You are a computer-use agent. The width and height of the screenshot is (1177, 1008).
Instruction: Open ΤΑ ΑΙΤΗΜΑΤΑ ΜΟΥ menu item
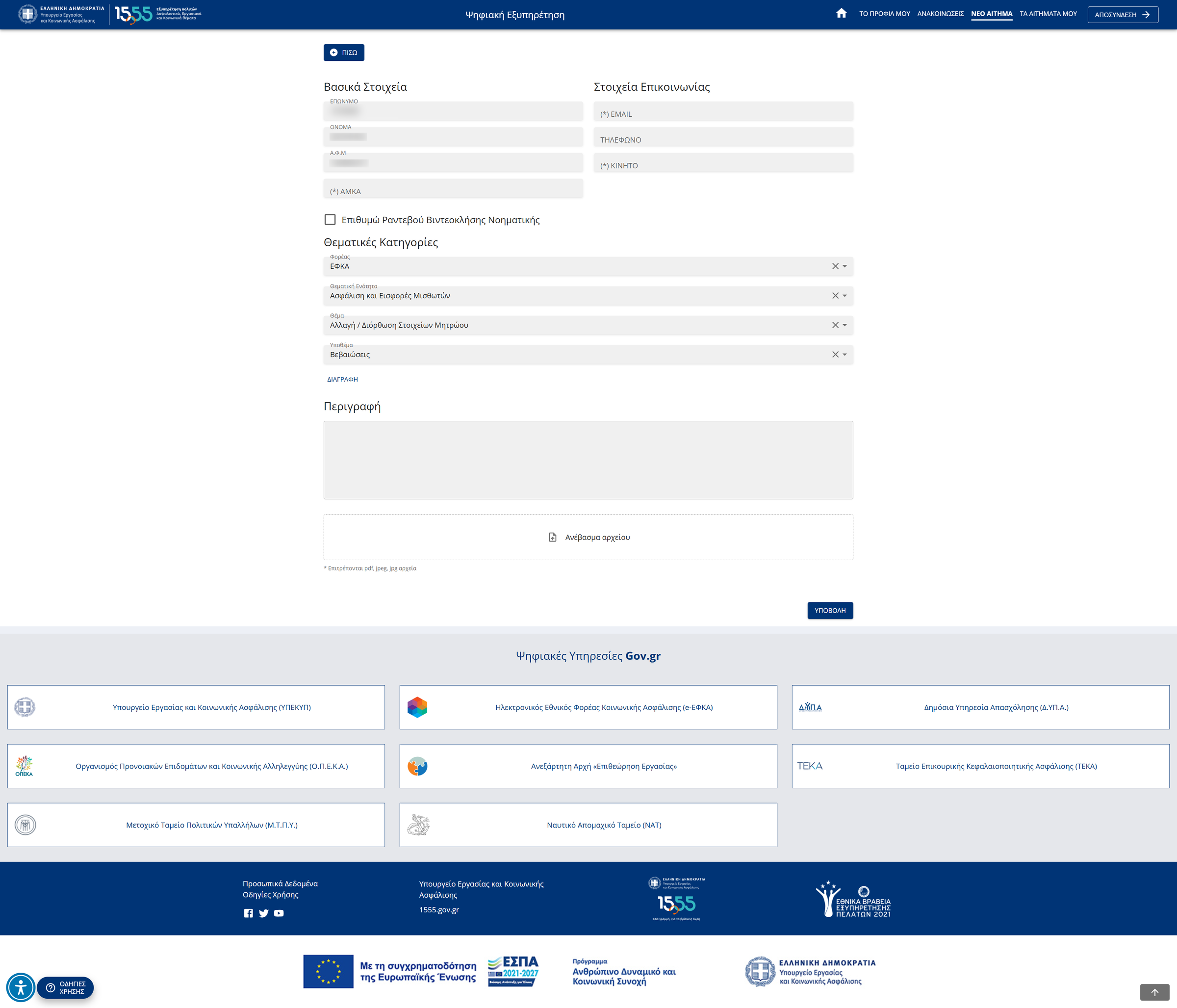click(1048, 14)
